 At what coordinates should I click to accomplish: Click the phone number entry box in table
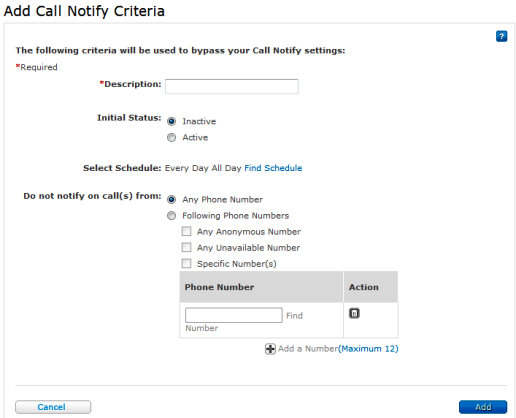point(234,315)
